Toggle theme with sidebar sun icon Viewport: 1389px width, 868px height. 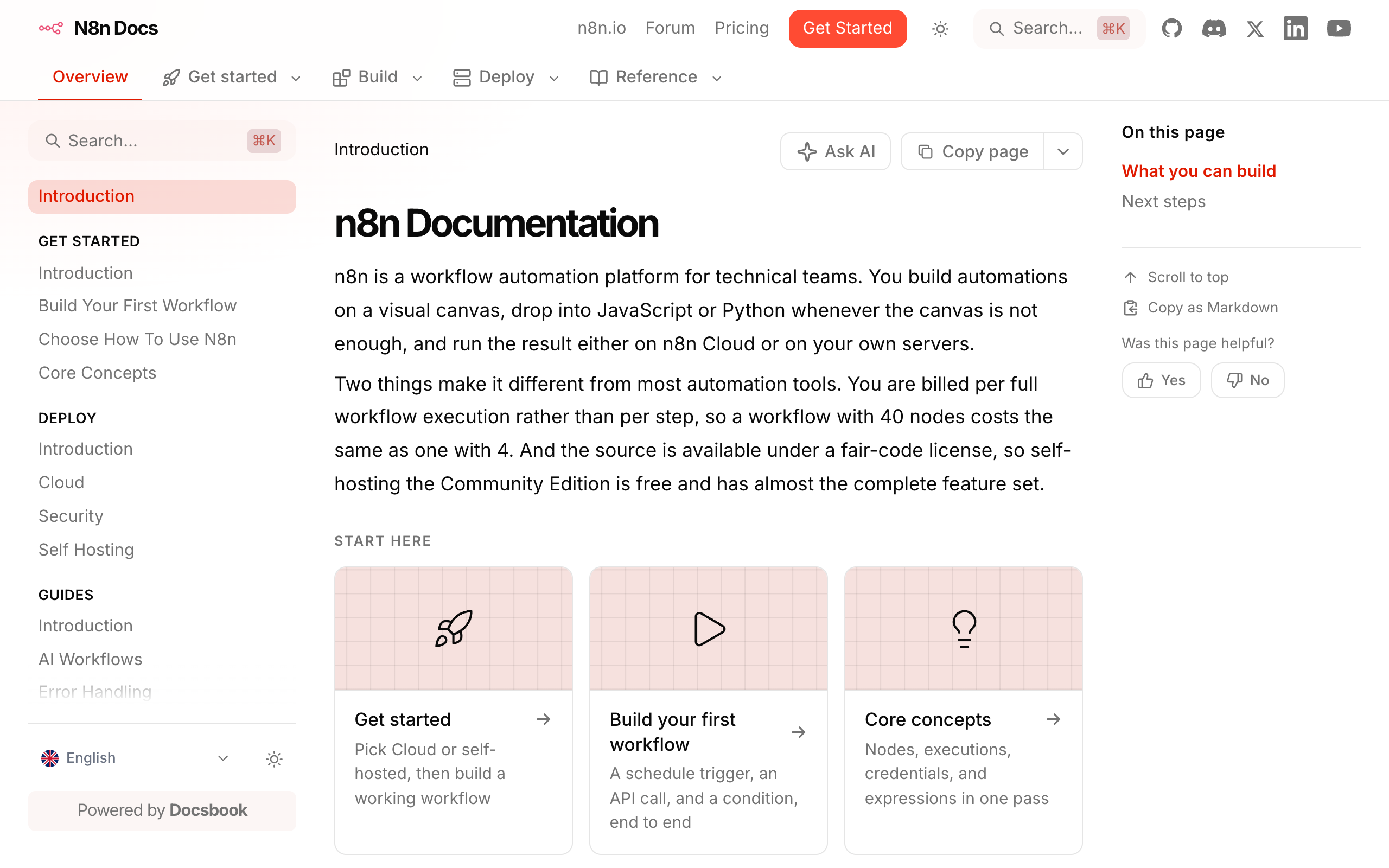pyautogui.click(x=275, y=758)
